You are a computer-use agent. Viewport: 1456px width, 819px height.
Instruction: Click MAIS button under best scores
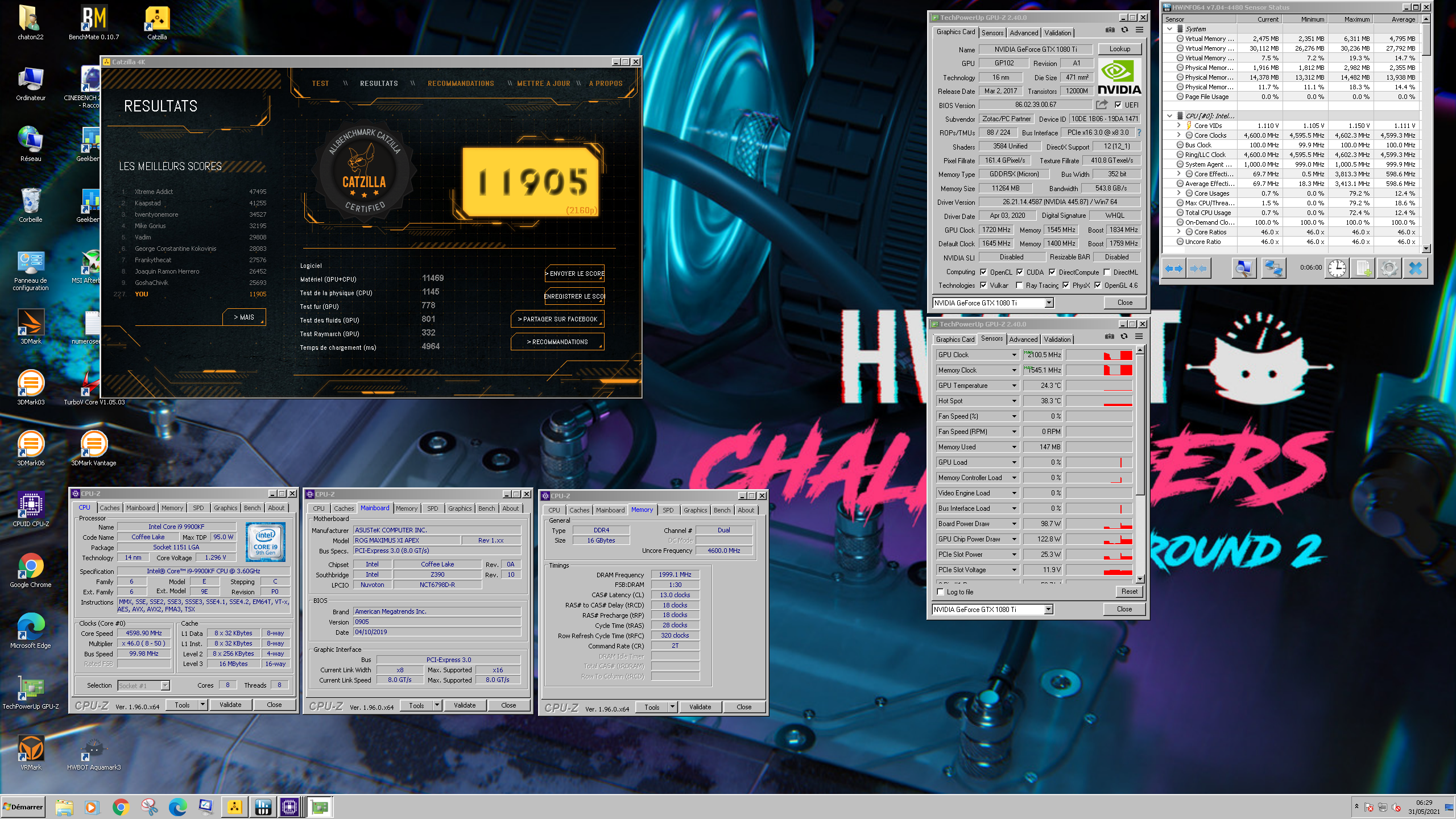coord(244,317)
